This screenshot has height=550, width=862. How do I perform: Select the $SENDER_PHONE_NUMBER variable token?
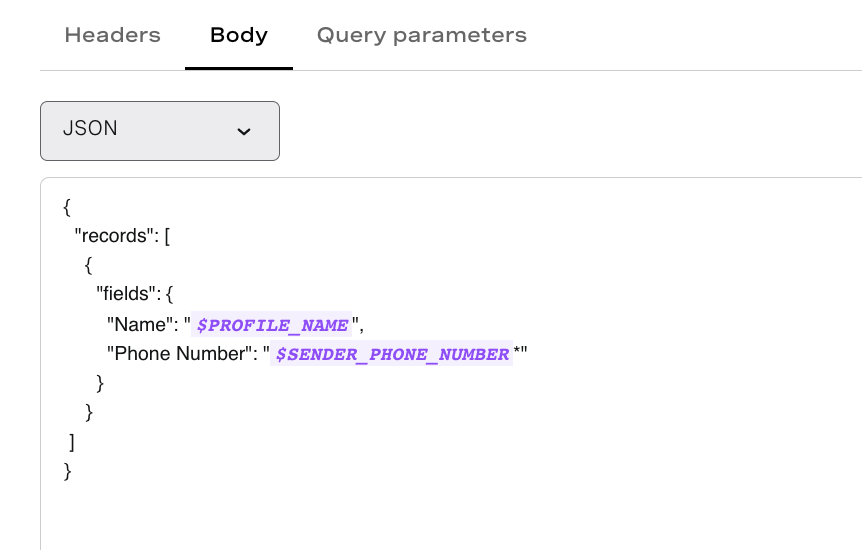point(391,354)
